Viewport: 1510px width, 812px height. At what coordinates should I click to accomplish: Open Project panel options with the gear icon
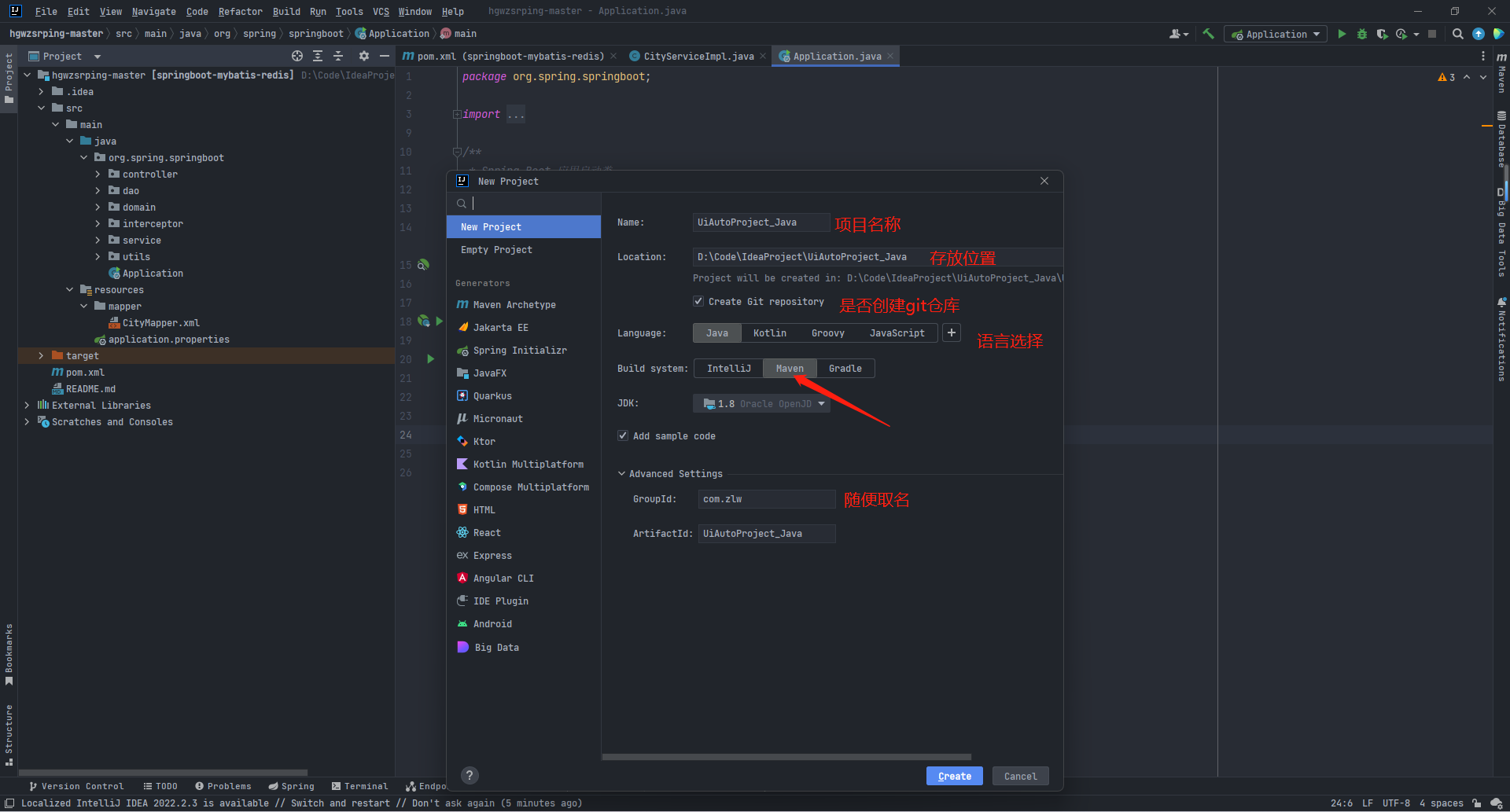363,56
